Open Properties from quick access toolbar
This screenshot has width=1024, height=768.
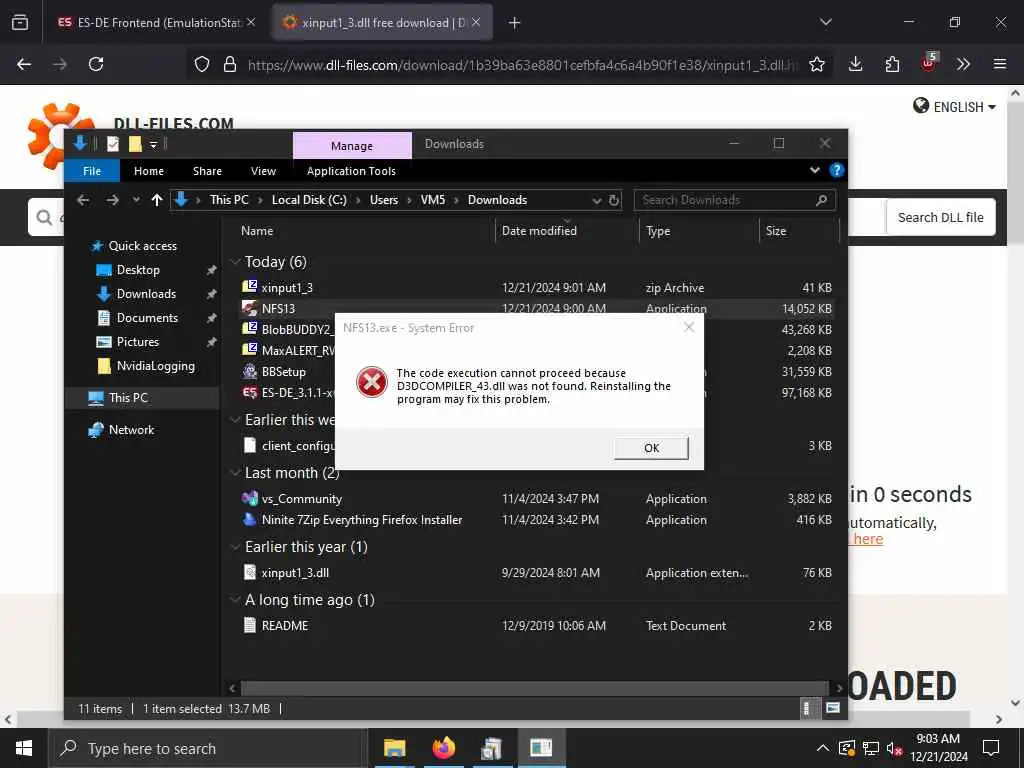click(113, 144)
